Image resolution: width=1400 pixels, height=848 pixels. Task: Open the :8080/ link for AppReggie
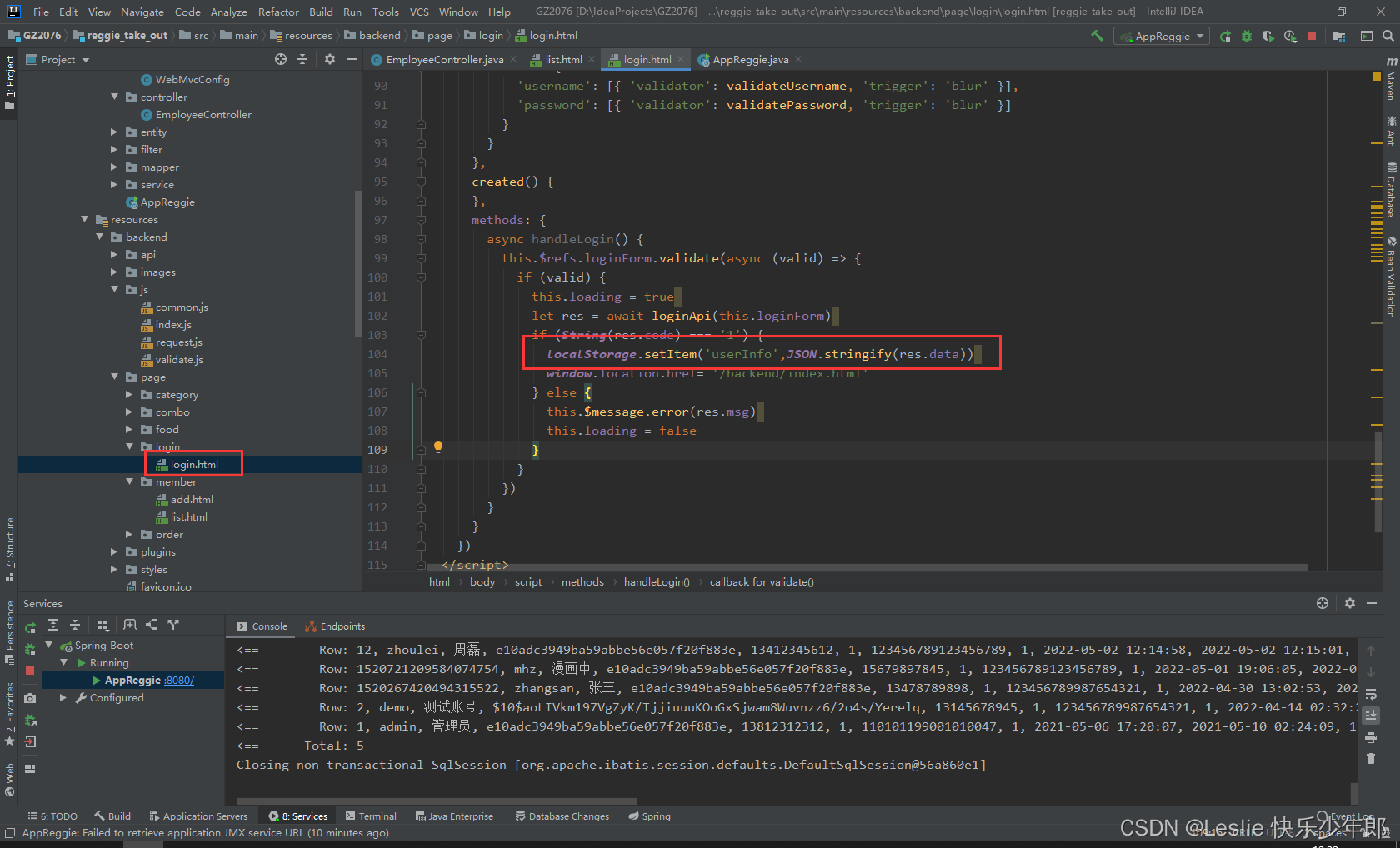[179, 680]
